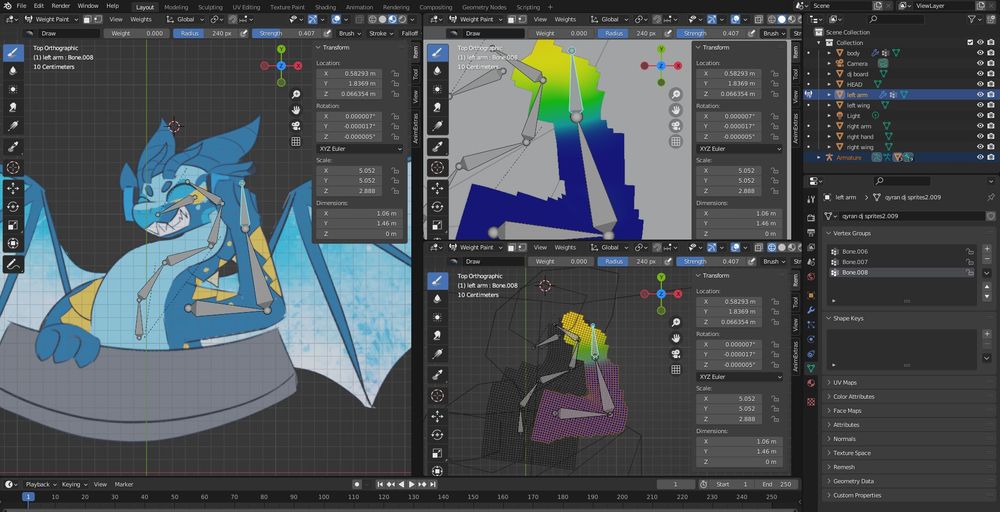The image size is (1000, 512).
Task: Open the Playback dropdown in timeline
Action: [40, 485]
